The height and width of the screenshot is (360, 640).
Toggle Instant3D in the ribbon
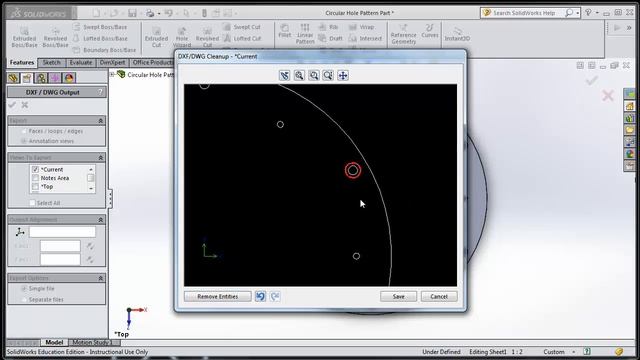[x=457, y=34]
